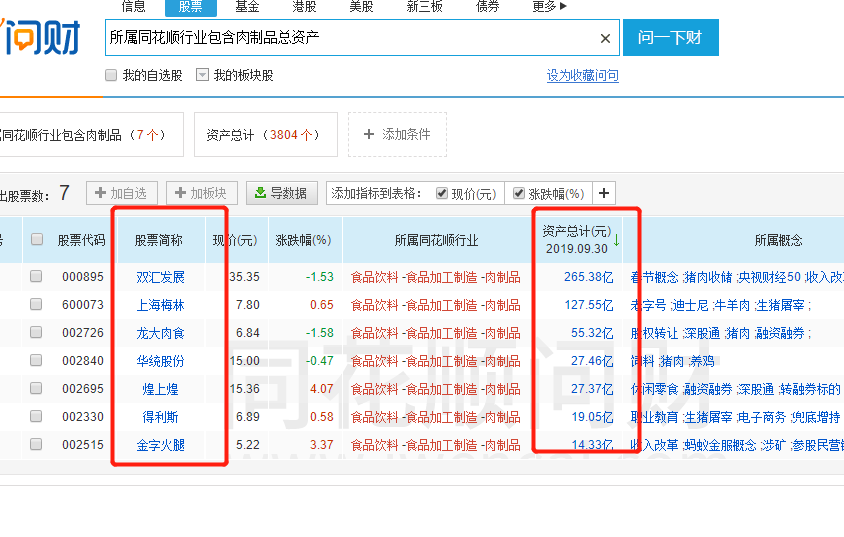Click the green sort arrow on 资产总计 column
This screenshot has width=844, height=537.
(x=616, y=240)
